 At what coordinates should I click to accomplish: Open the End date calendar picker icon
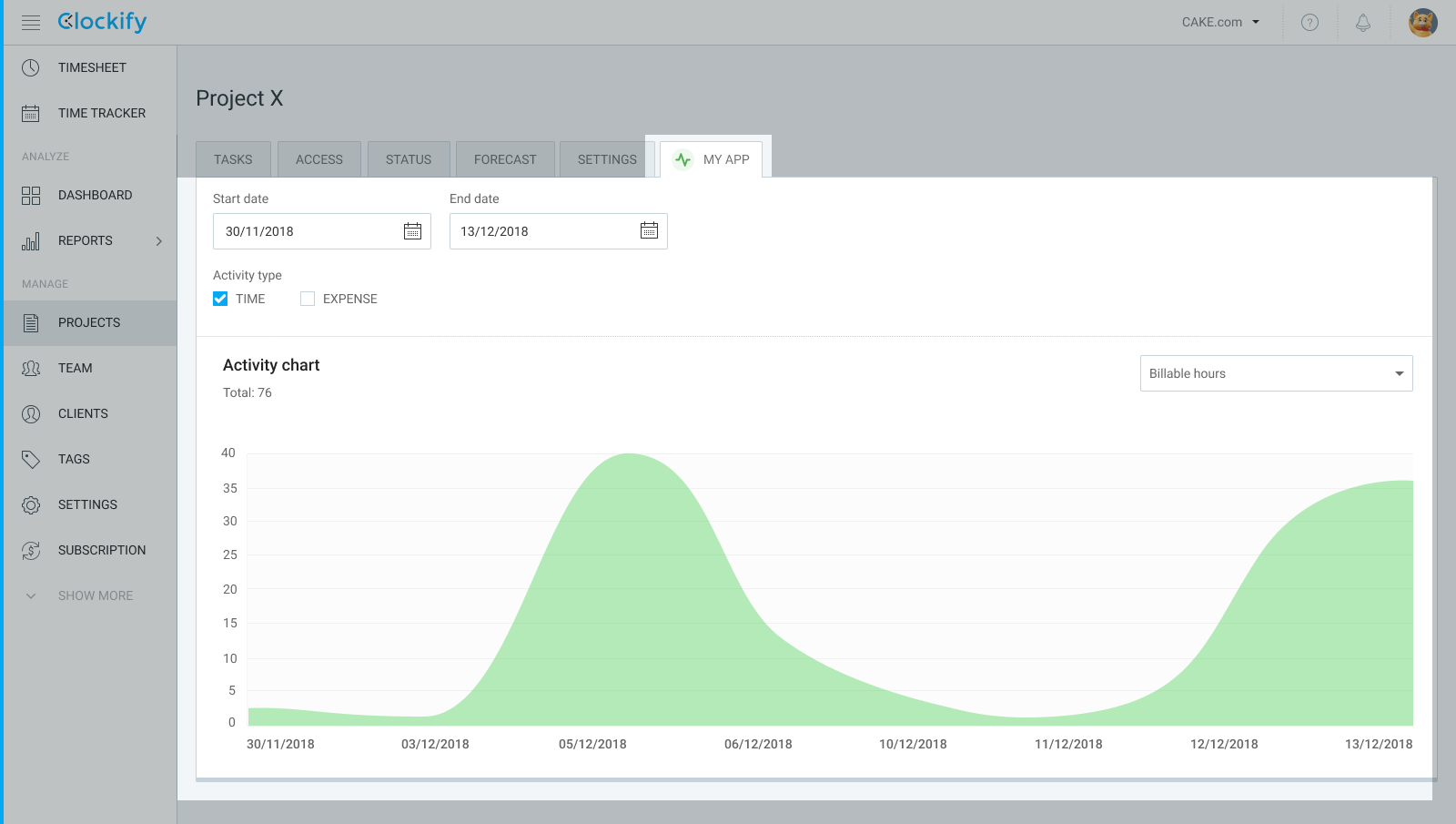[x=649, y=230]
